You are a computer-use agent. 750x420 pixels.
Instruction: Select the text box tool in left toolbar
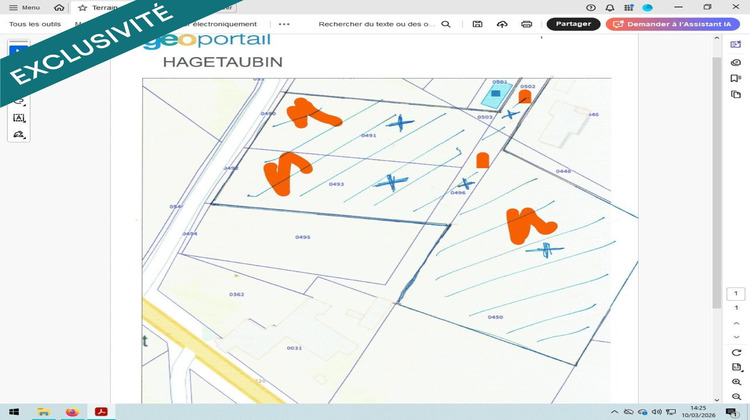[x=19, y=118]
